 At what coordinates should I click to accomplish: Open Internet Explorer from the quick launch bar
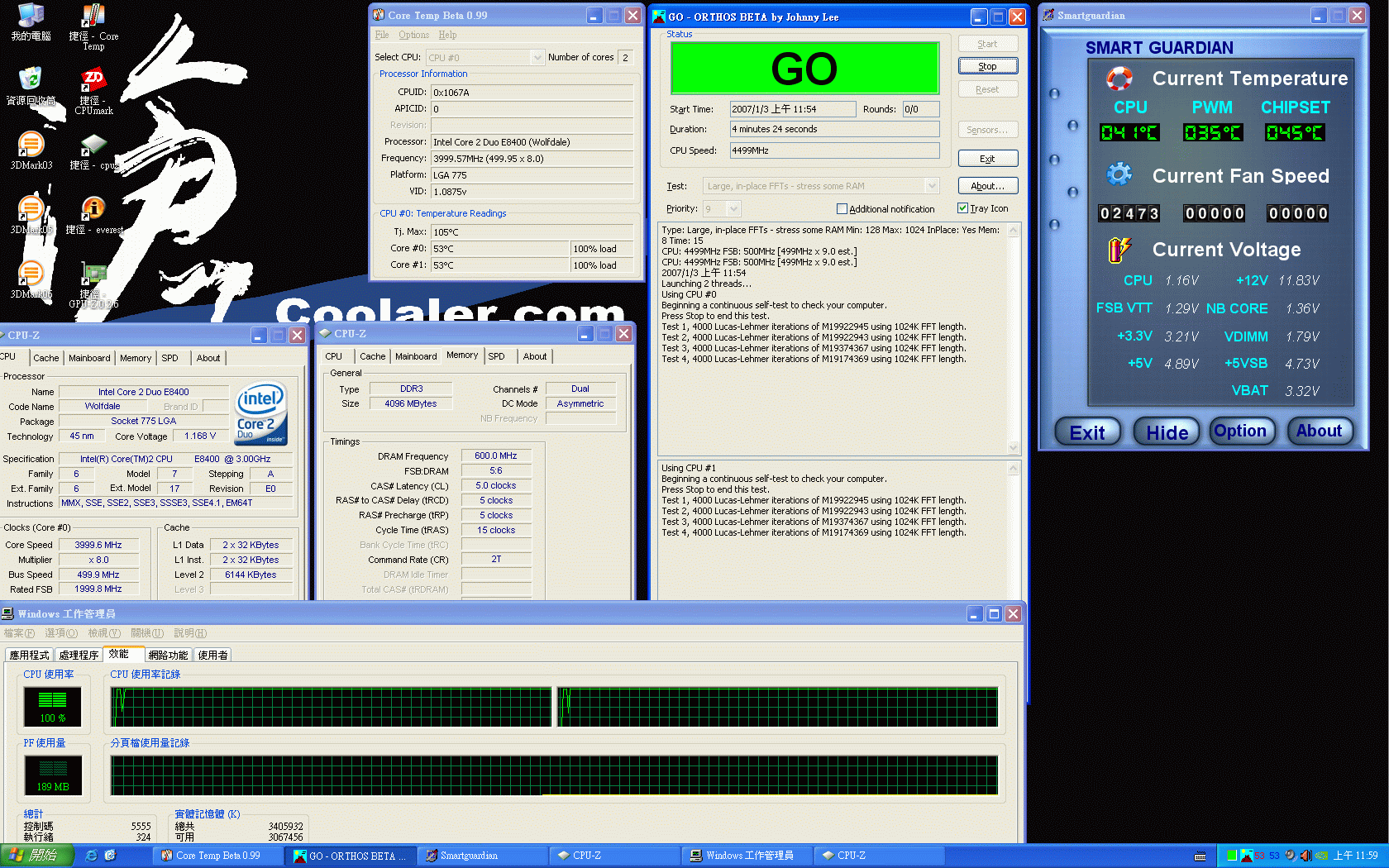[91, 856]
